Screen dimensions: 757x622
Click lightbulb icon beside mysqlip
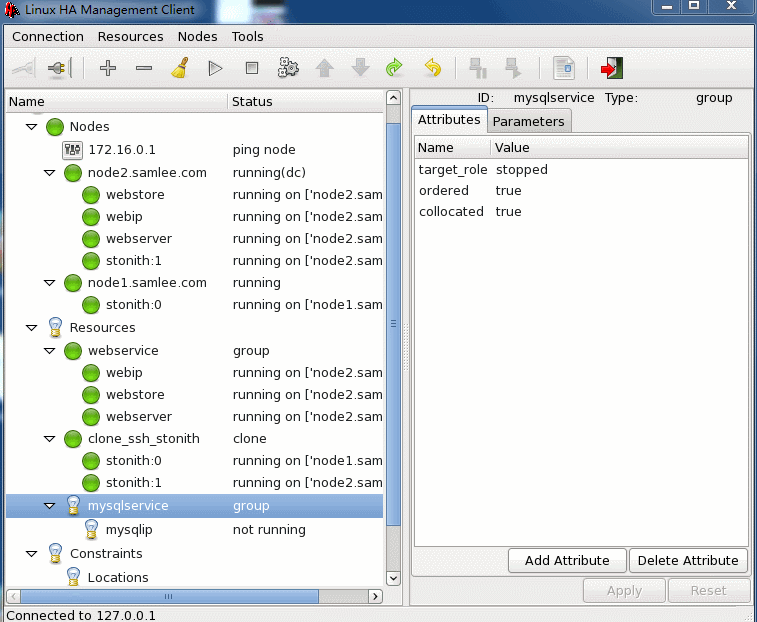[91, 530]
